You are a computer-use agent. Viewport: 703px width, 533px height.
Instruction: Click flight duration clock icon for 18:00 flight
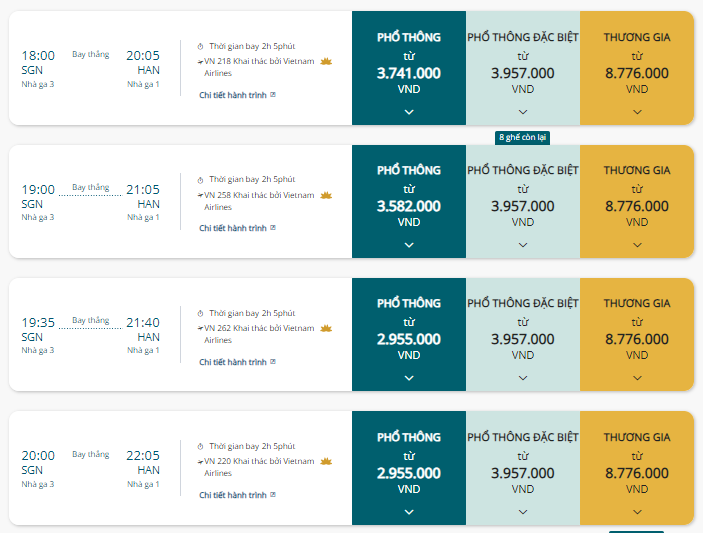tap(200, 46)
